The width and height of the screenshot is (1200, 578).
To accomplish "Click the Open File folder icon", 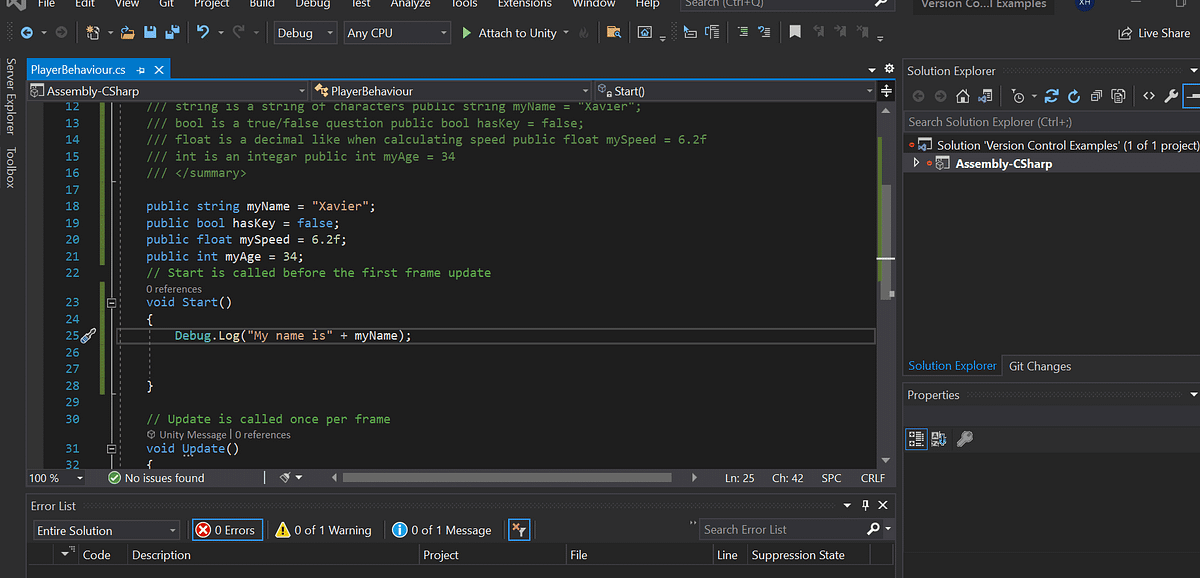I will click(x=128, y=33).
